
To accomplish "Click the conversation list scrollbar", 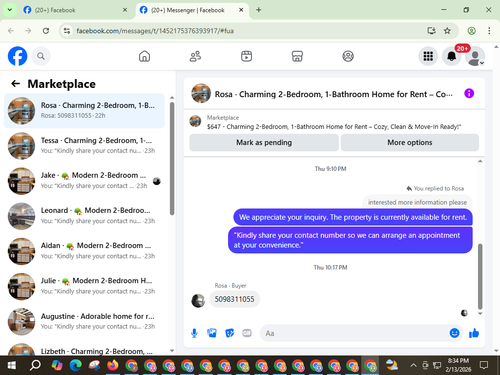I will (172, 158).
